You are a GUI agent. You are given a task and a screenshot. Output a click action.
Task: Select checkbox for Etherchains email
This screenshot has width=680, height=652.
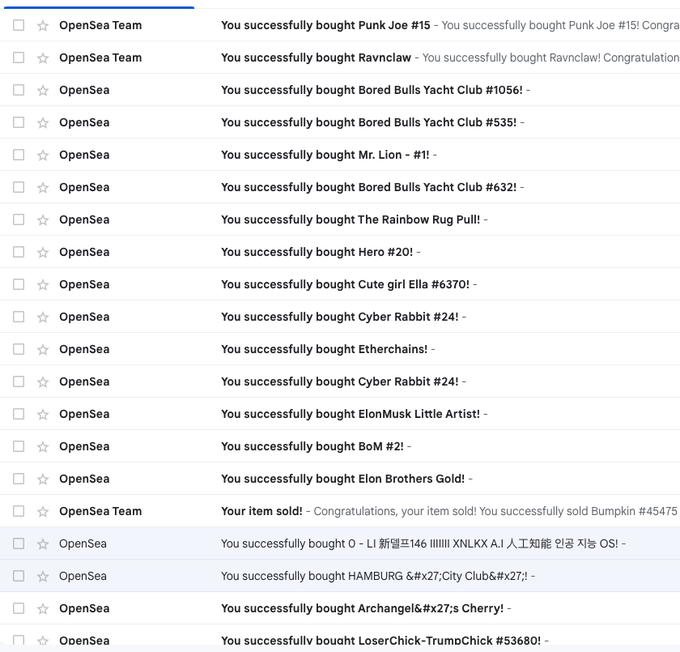pyautogui.click(x=19, y=349)
